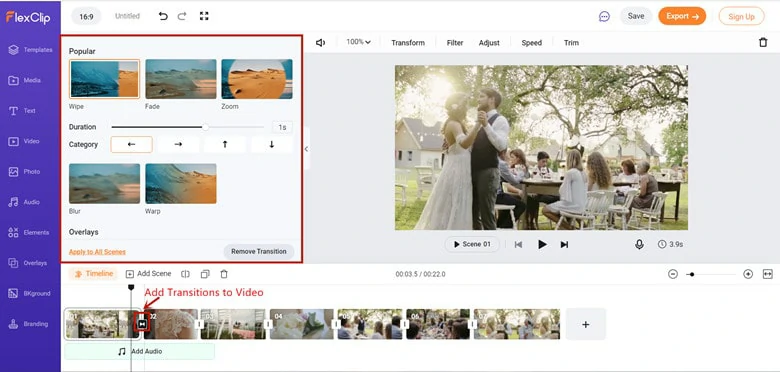The image size is (780, 372).
Task: Collapse the left panel with the chevron
Action: 306,149
